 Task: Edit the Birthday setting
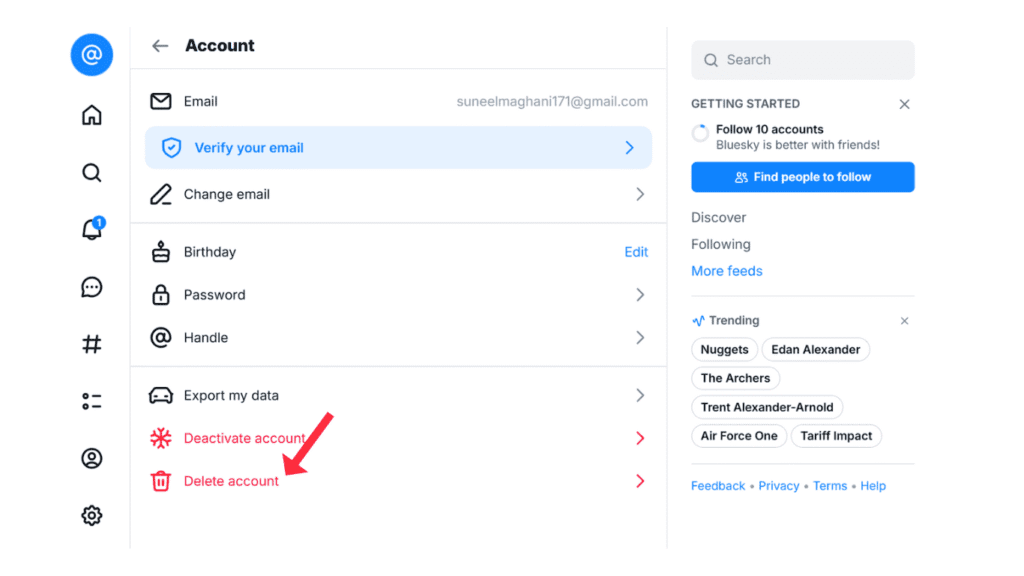[636, 252]
